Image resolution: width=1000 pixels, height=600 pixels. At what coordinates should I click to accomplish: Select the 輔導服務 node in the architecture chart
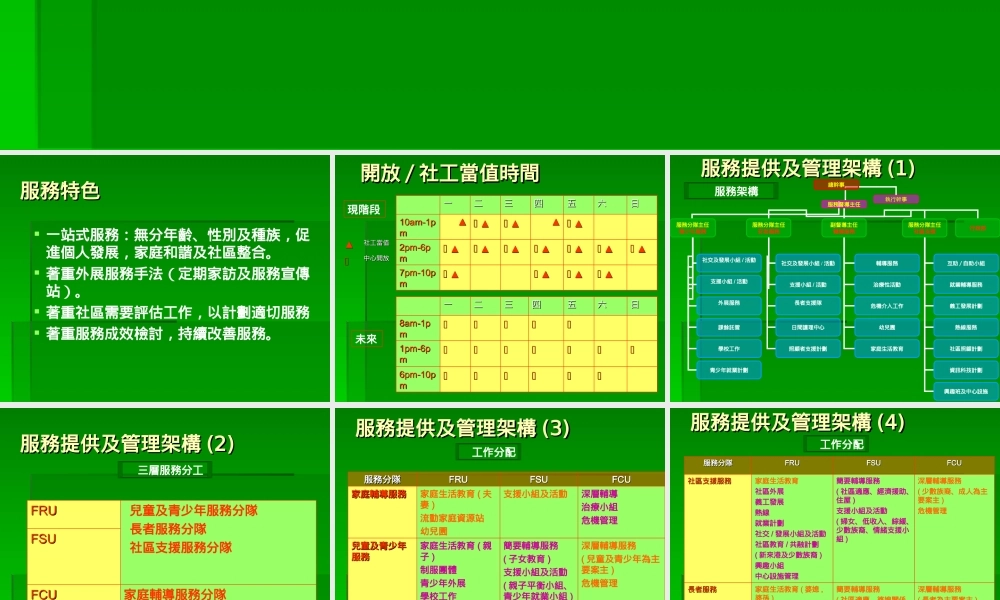coord(884,262)
